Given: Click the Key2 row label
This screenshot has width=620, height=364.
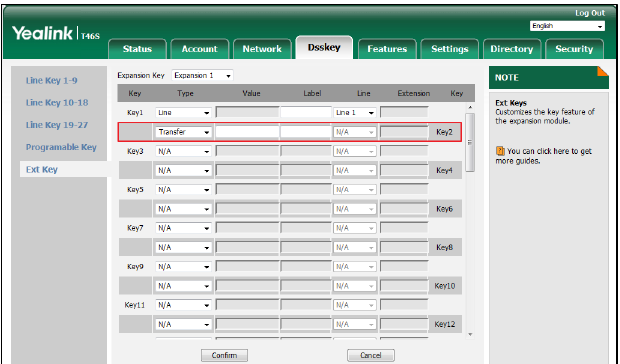Looking at the screenshot, I should tap(444, 132).
